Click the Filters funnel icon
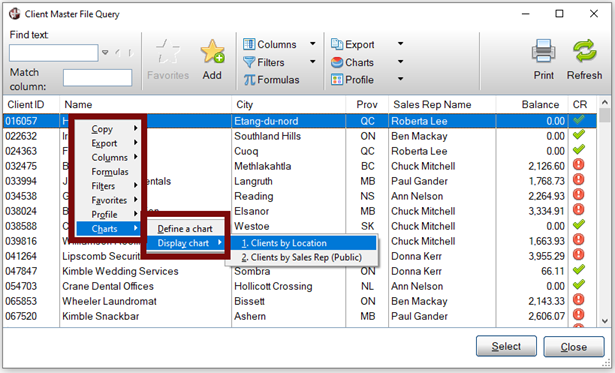 click(x=249, y=62)
